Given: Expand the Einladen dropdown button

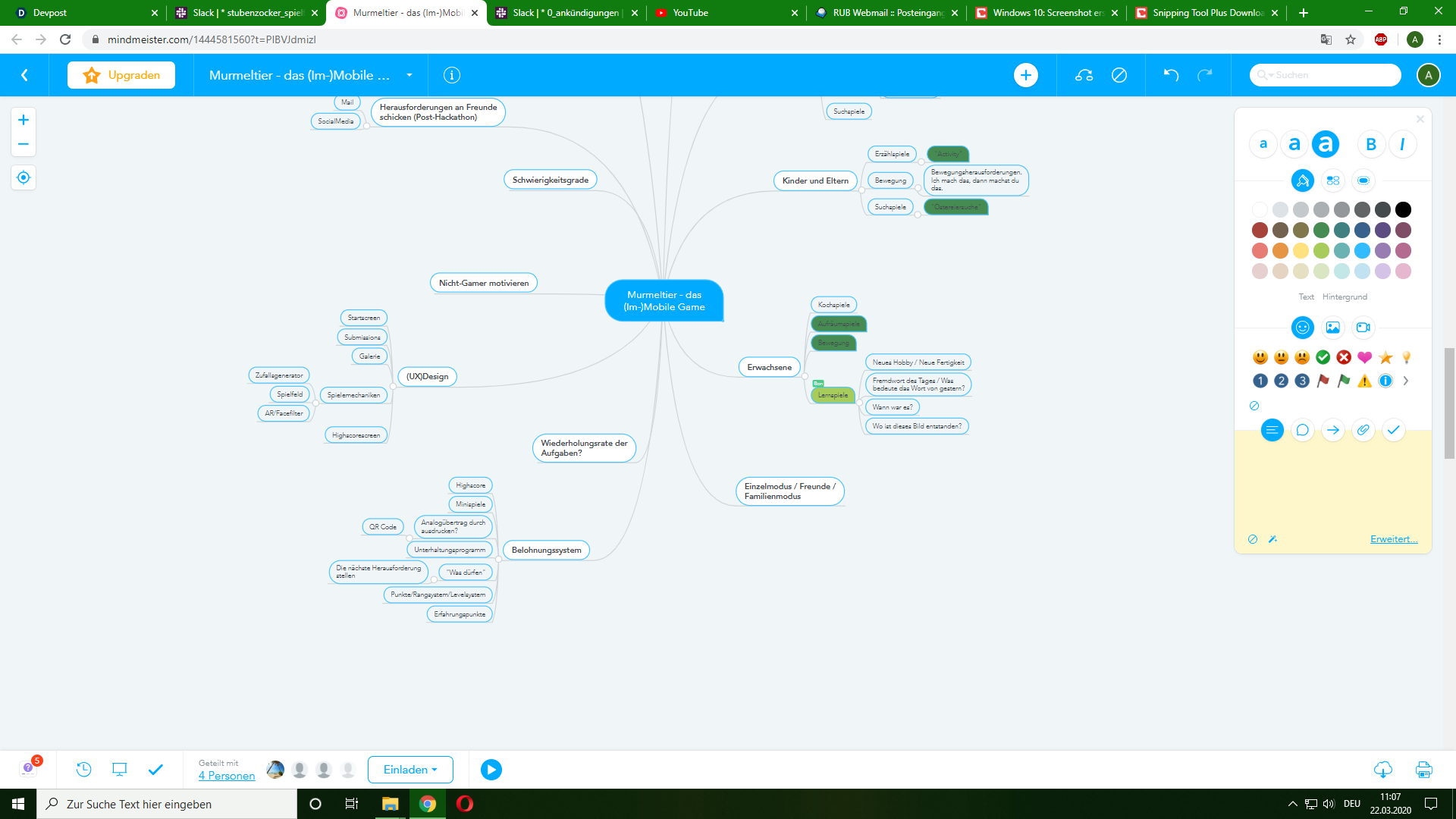Looking at the screenshot, I should pyautogui.click(x=410, y=770).
